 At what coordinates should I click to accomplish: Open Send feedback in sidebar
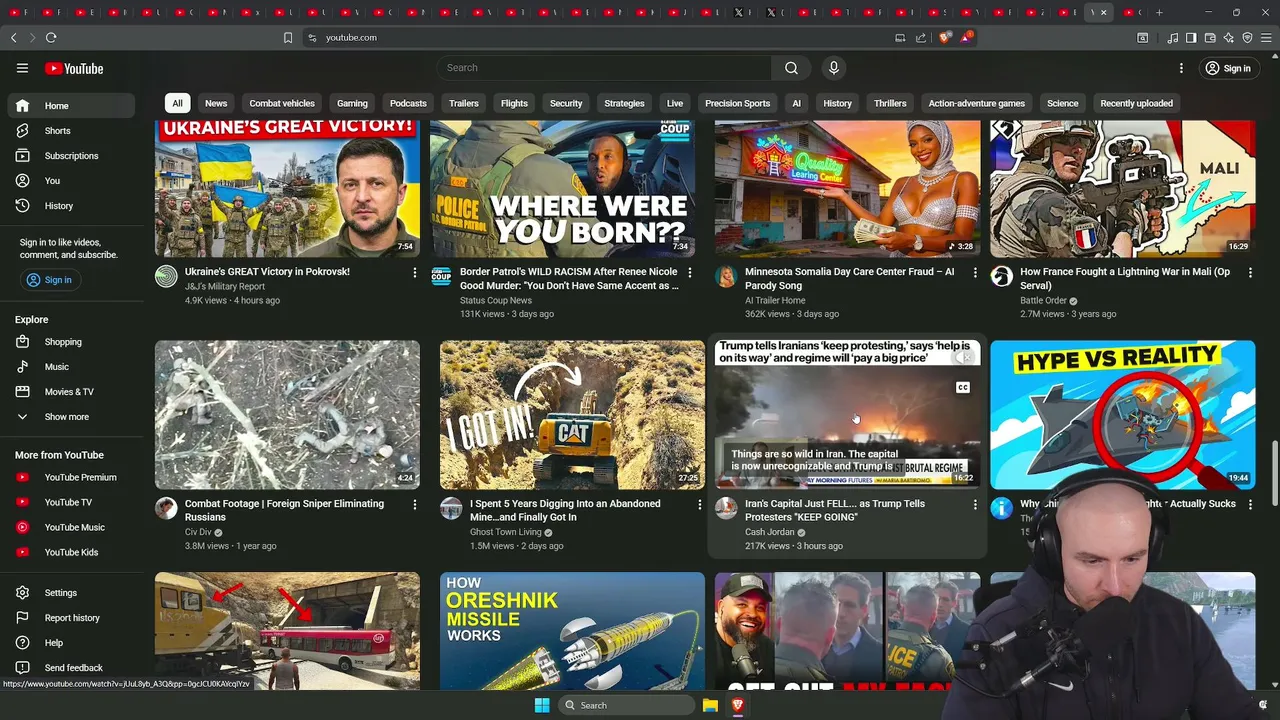pos(70,668)
